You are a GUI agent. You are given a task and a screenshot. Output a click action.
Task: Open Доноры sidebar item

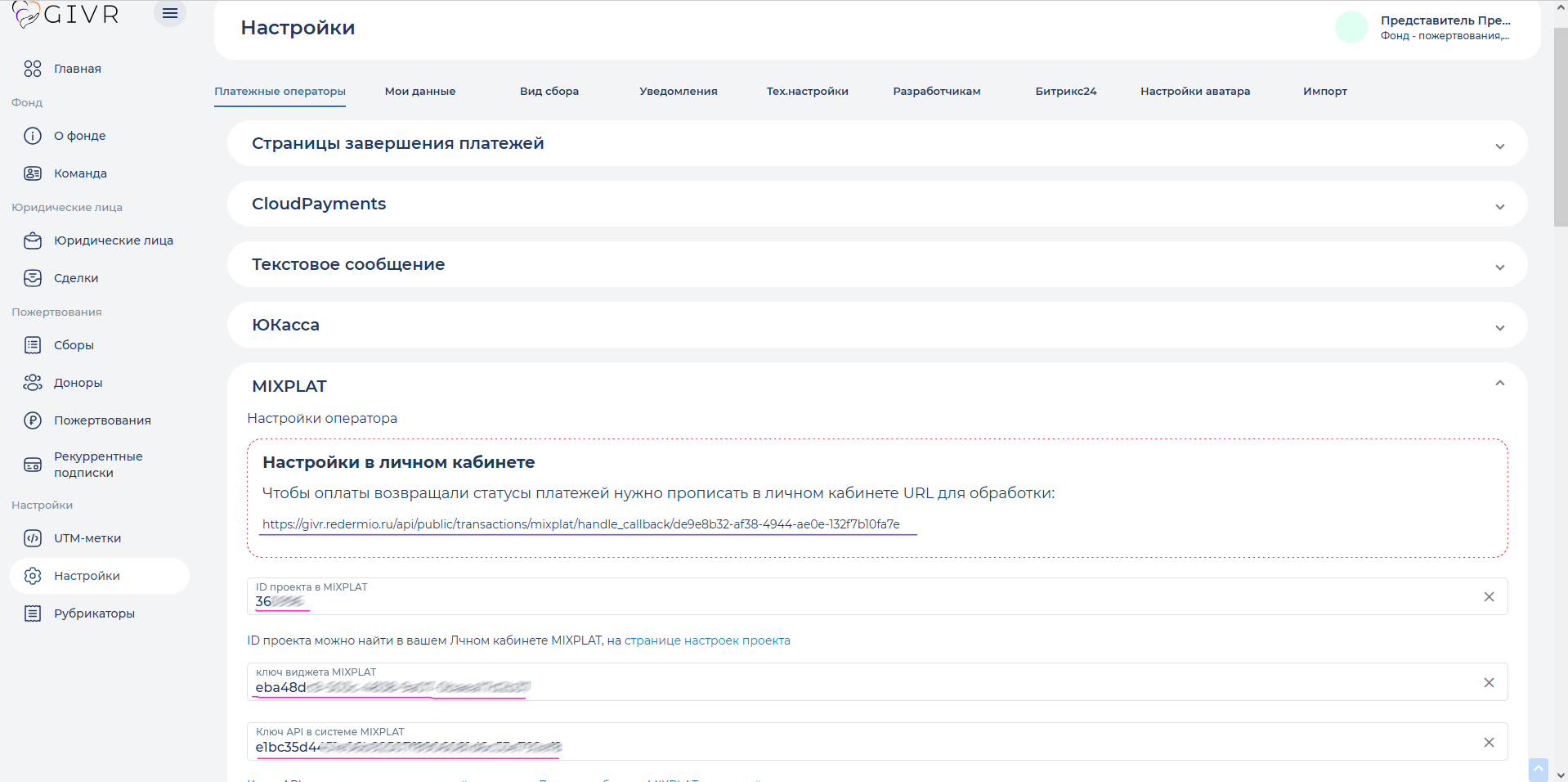(78, 383)
